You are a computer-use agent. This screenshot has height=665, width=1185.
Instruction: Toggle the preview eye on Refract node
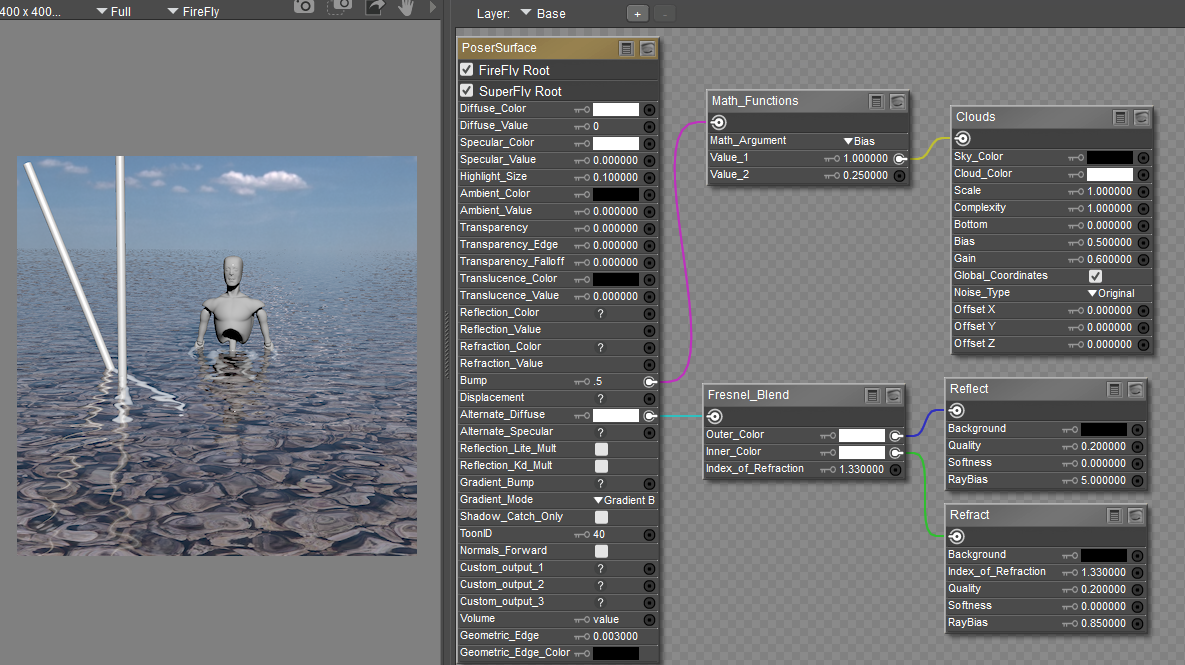[1135, 516]
